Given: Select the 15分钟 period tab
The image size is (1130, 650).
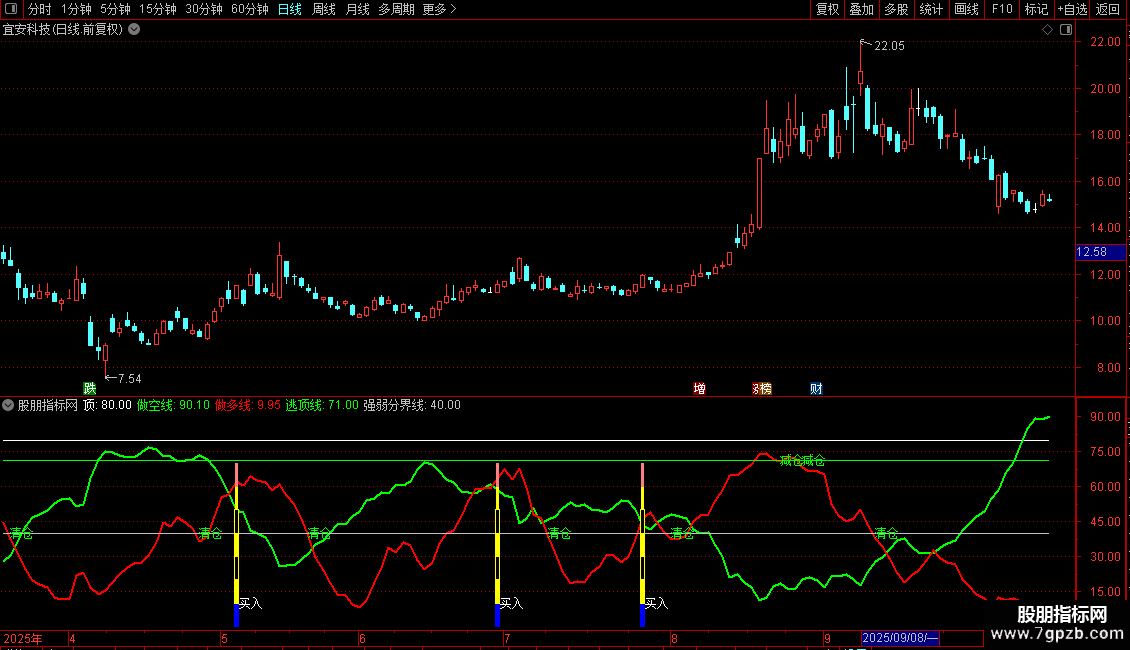Looking at the screenshot, I should click(157, 9).
